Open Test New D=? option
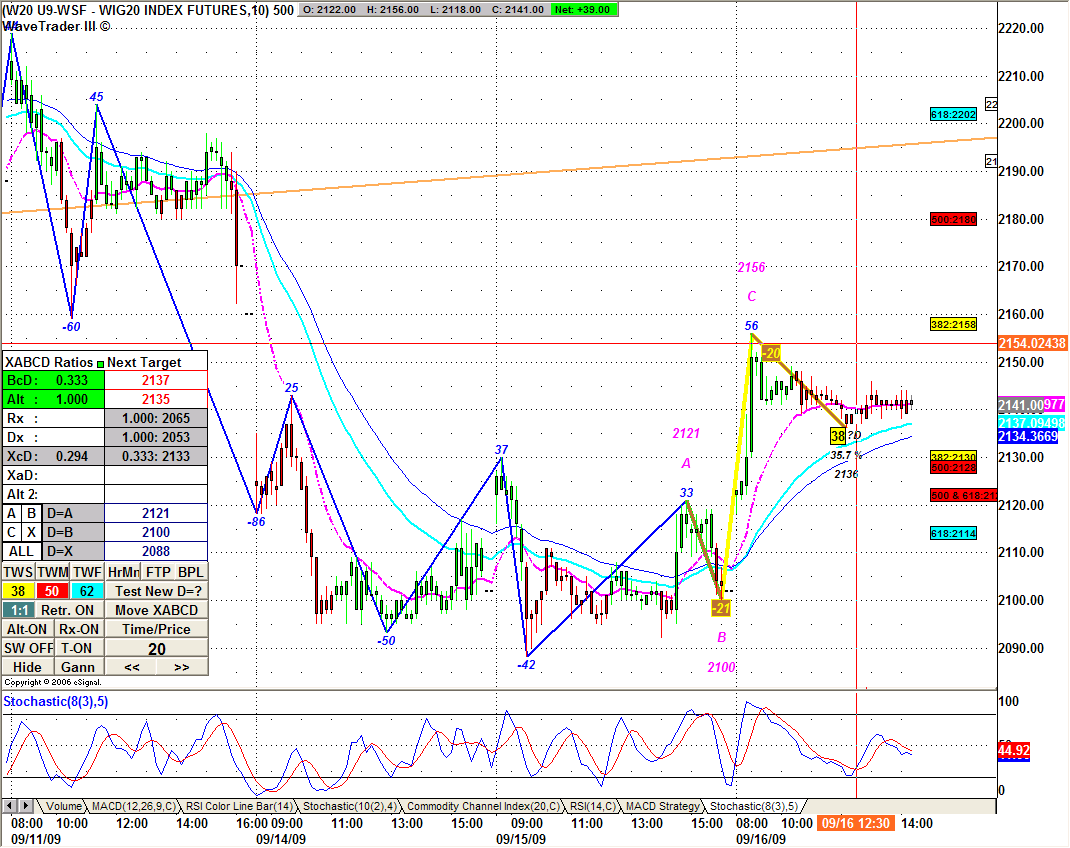1070x848 pixels. [x=156, y=591]
